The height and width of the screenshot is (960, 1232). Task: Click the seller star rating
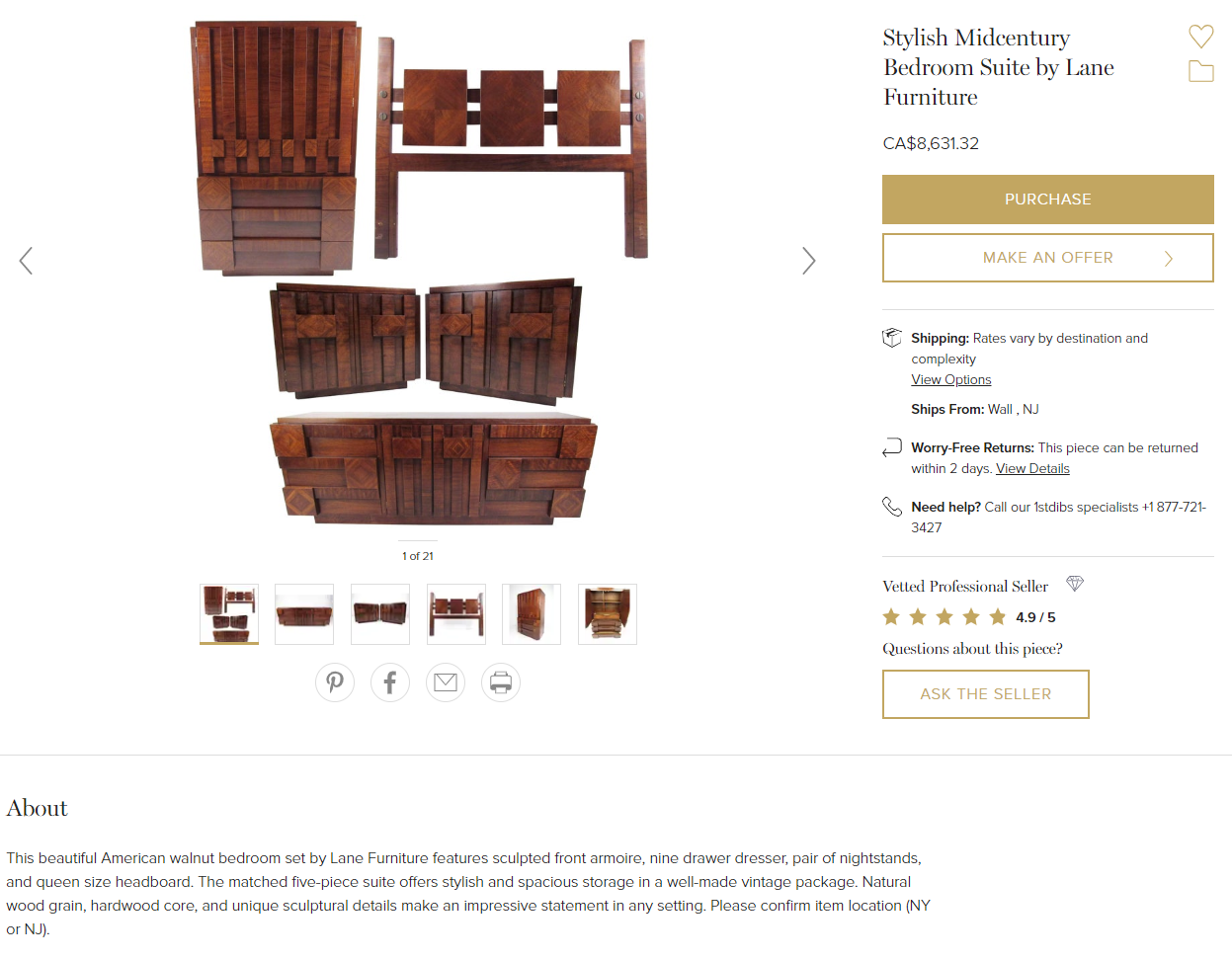945,617
